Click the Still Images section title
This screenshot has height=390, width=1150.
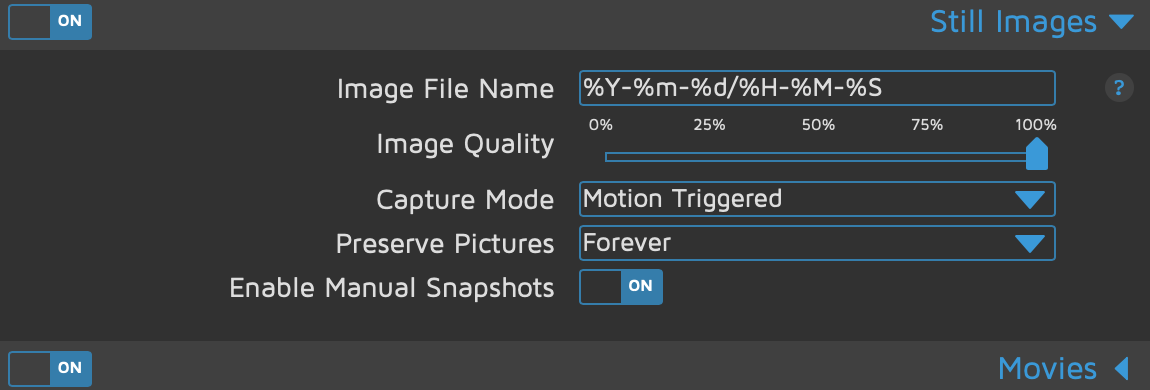point(1014,22)
